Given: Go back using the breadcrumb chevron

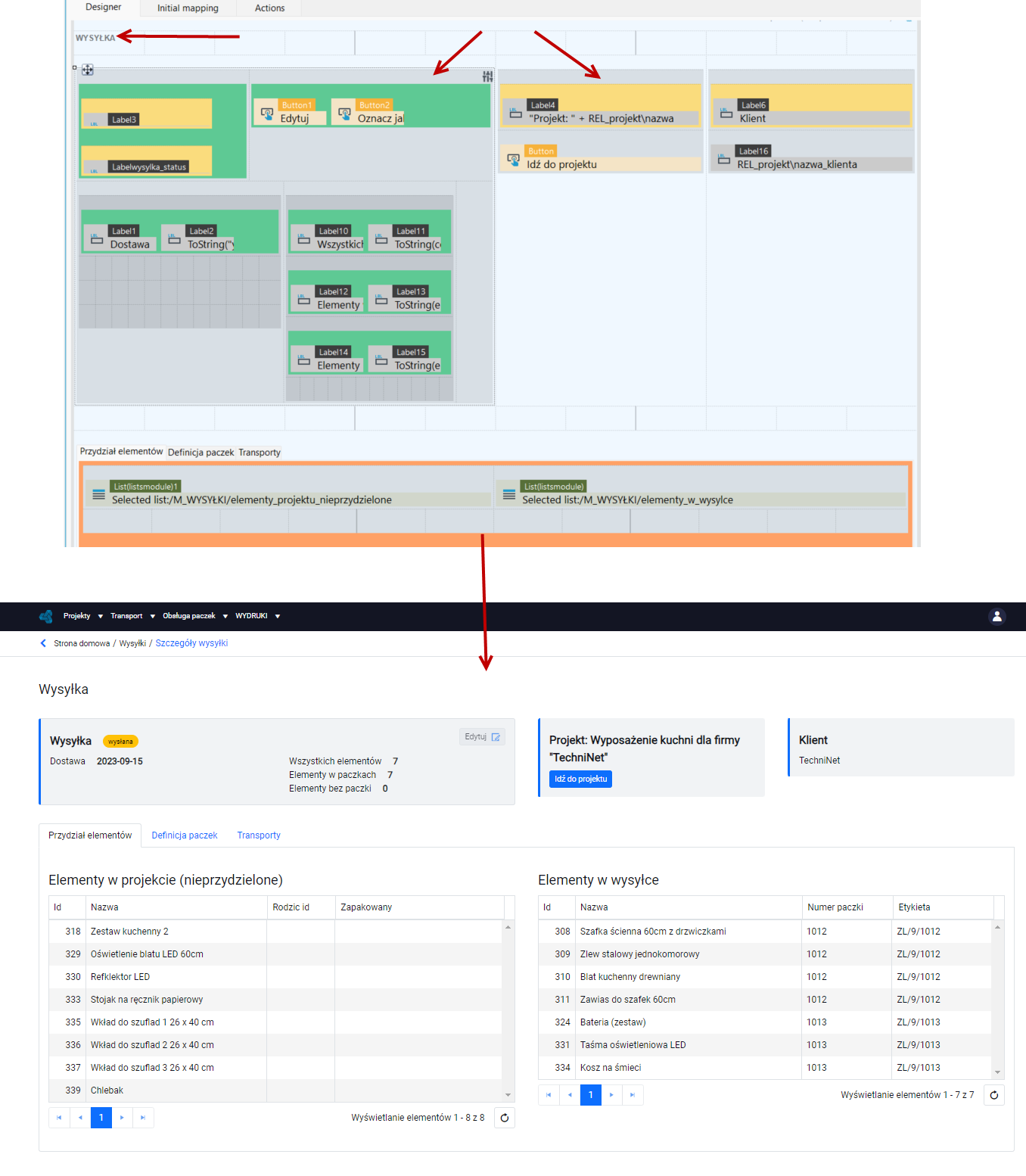Looking at the screenshot, I should point(43,643).
